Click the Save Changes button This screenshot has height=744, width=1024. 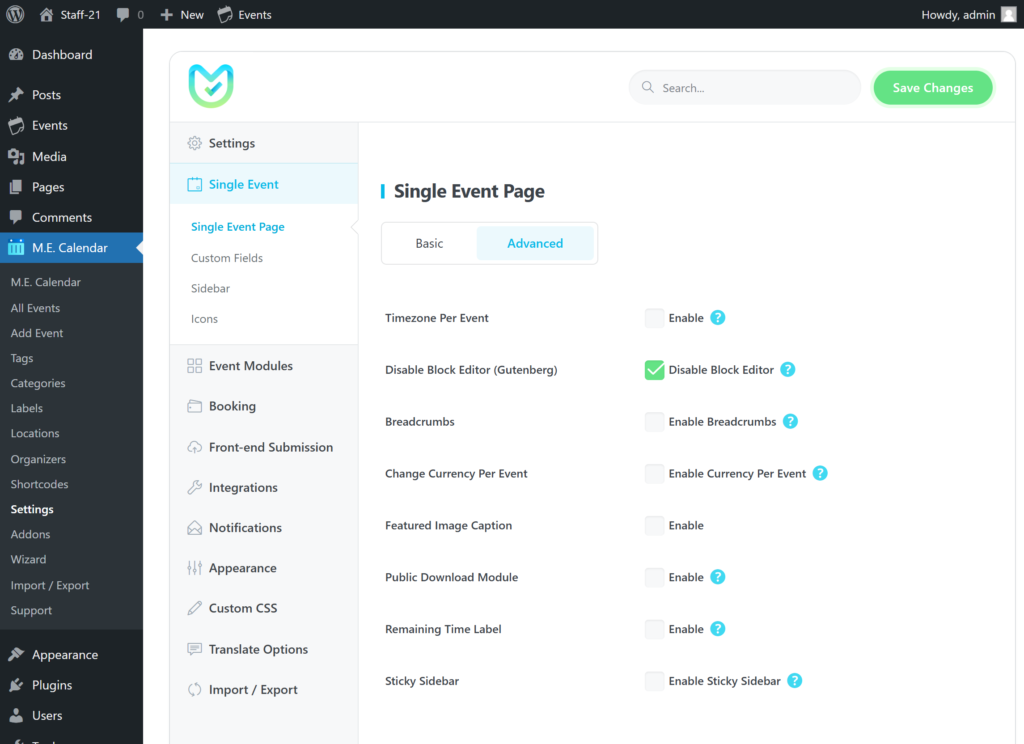coord(932,88)
